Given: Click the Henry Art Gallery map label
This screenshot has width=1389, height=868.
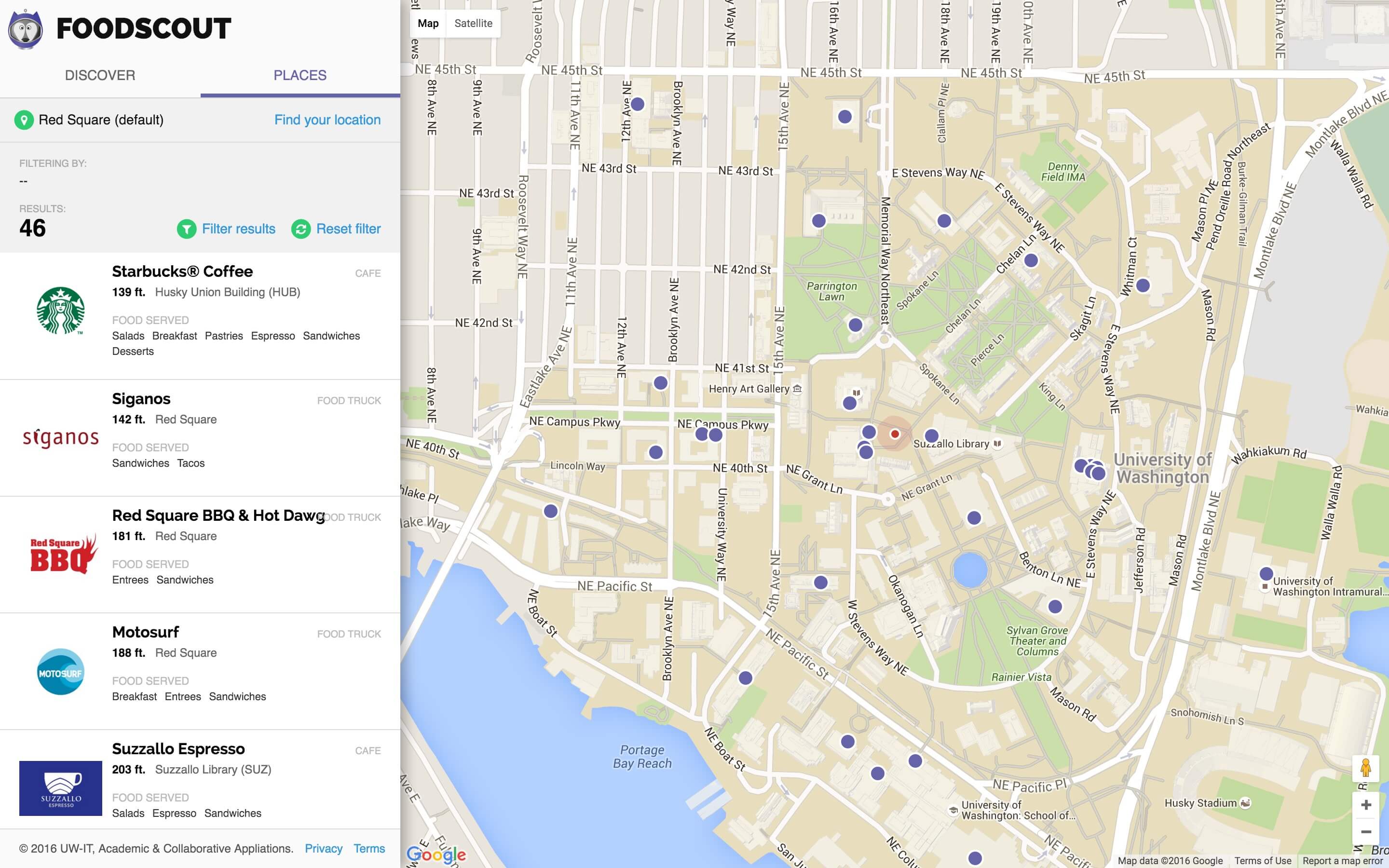Looking at the screenshot, I should [x=749, y=389].
